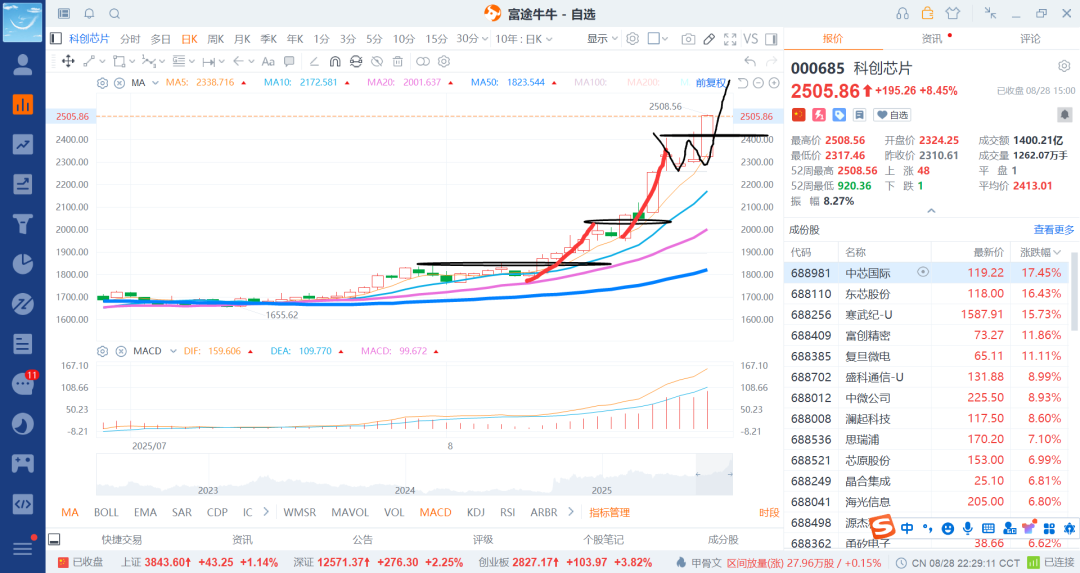Screen dimensions: 1080x573
Task: Enter fullscreen chart view
Action: 730,39
